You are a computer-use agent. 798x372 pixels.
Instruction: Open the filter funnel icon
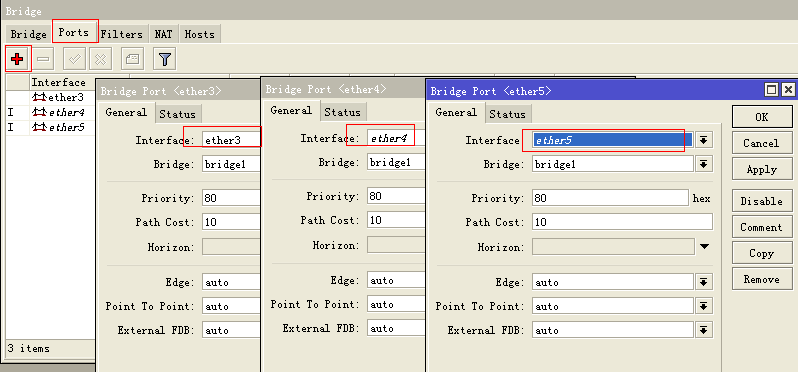click(x=164, y=59)
